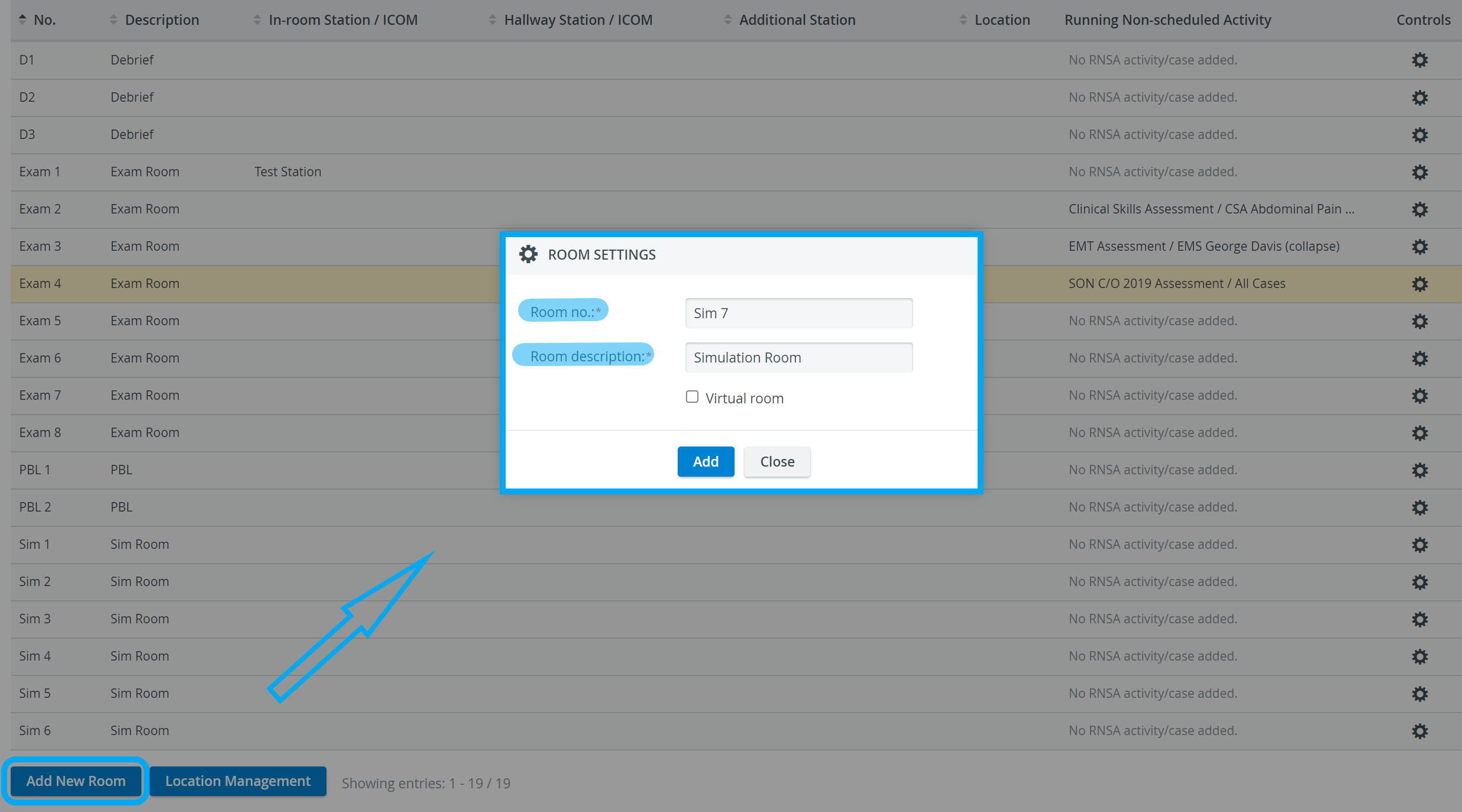1462x812 pixels.
Task: Sort by Description column arrows
Action: pos(114,20)
